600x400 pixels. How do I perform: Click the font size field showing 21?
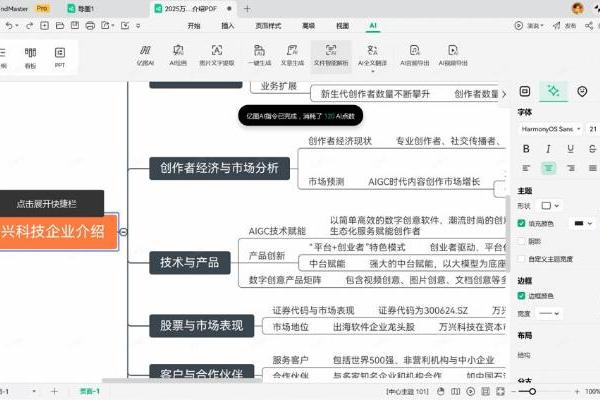click(593, 129)
